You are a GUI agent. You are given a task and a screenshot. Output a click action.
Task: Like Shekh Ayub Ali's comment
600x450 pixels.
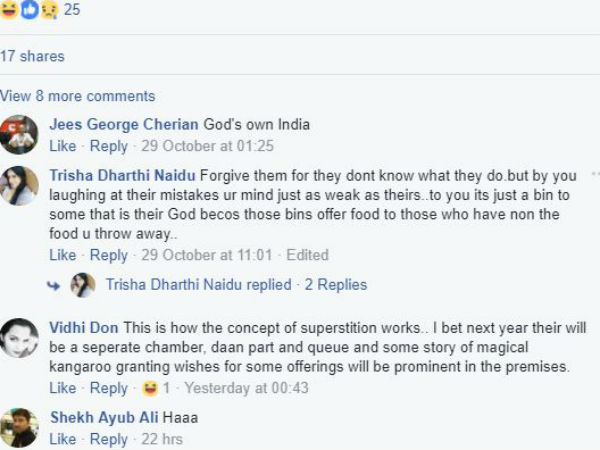(x=62, y=439)
